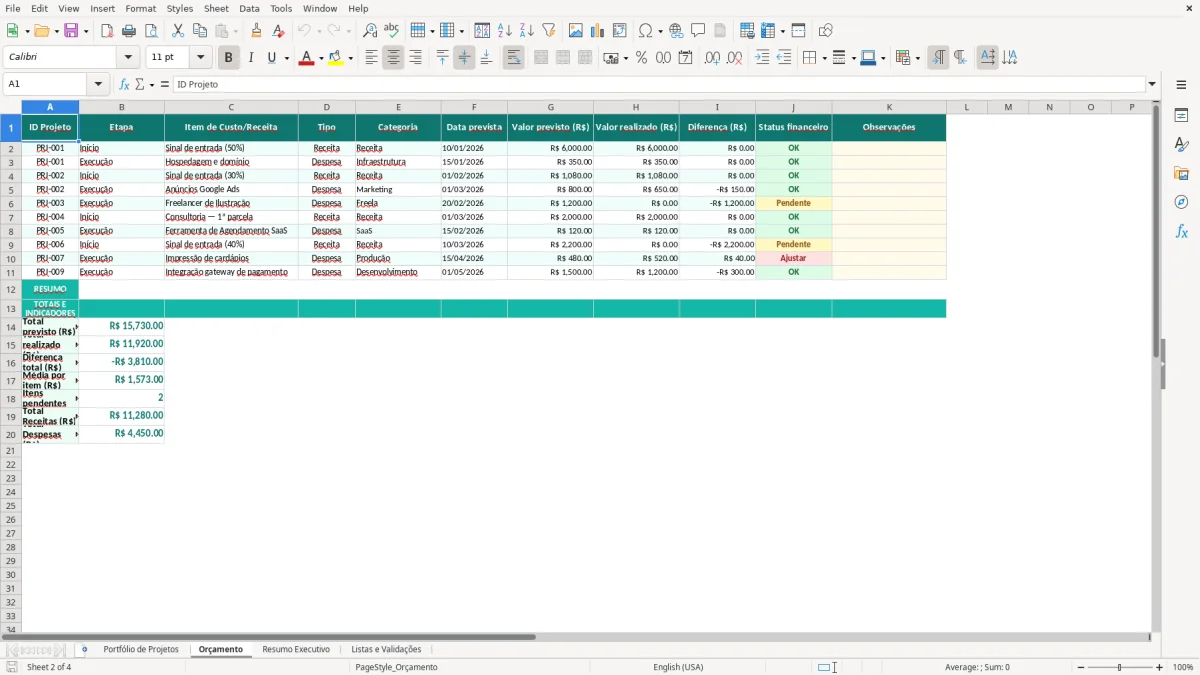The width and height of the screenshot is (1200, 675).
Task: Toggle Underline formatting
Action: pos(271,58)
